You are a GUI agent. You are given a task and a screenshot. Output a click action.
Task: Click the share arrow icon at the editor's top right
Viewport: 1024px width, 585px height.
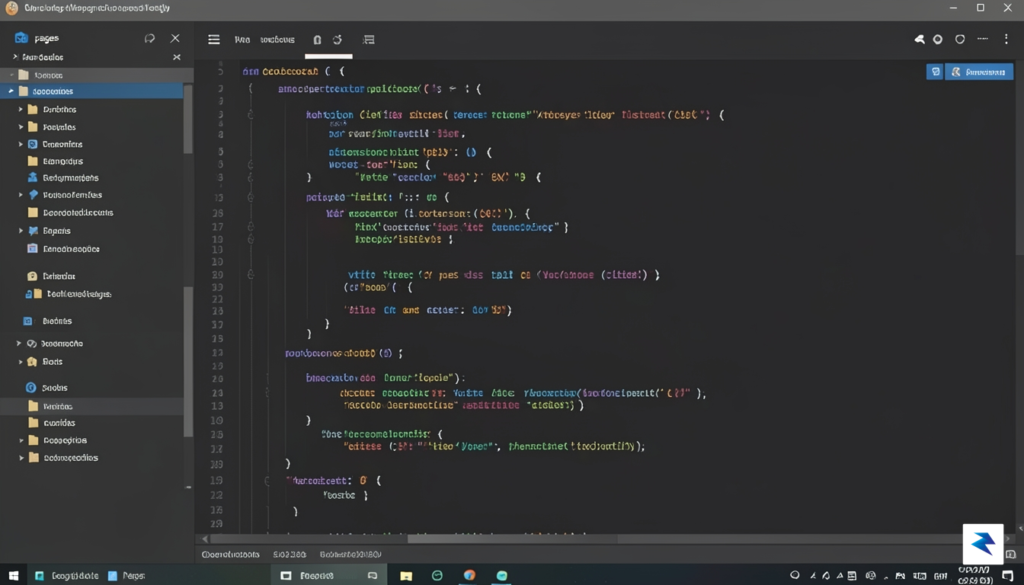(920, 40)
